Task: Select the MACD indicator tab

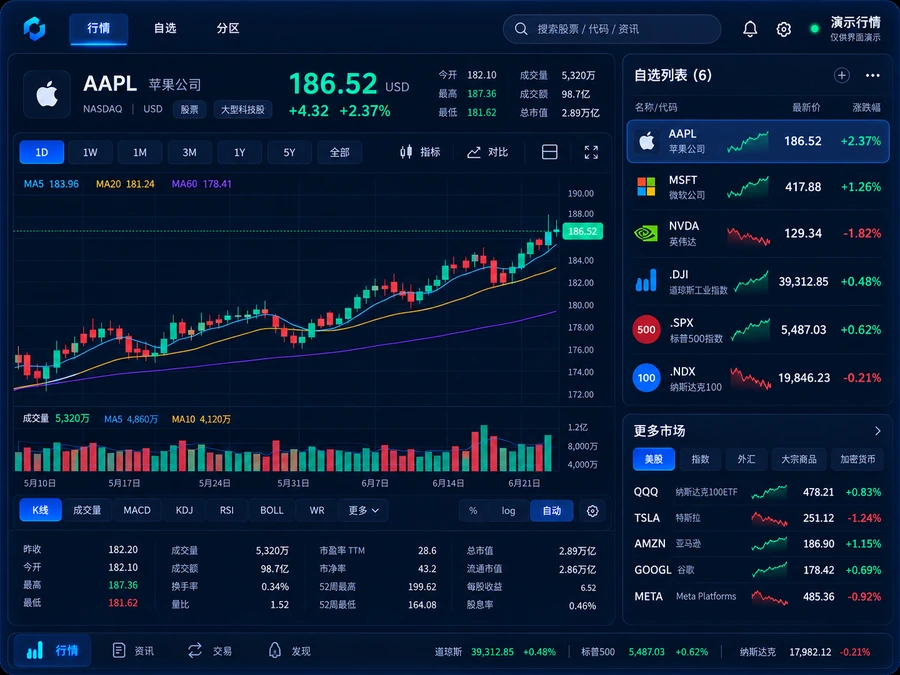Action: (x=137, y=510)
